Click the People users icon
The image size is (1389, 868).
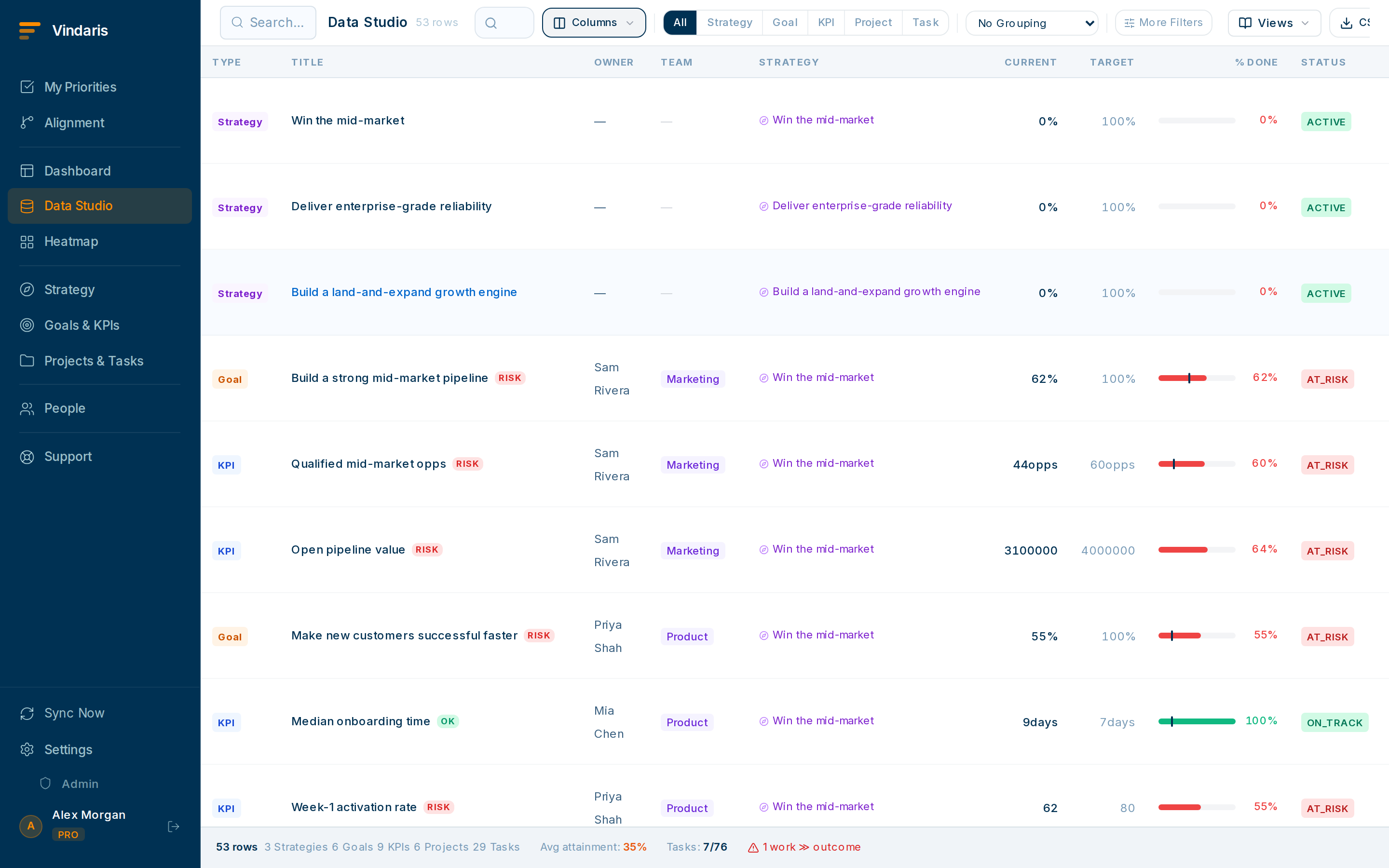point(27,408)
